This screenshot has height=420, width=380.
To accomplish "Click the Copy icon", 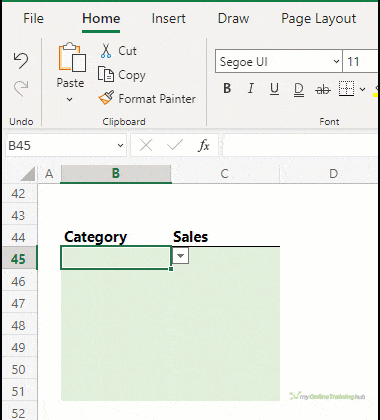I will pyautogui.click(x=106, y=74).
